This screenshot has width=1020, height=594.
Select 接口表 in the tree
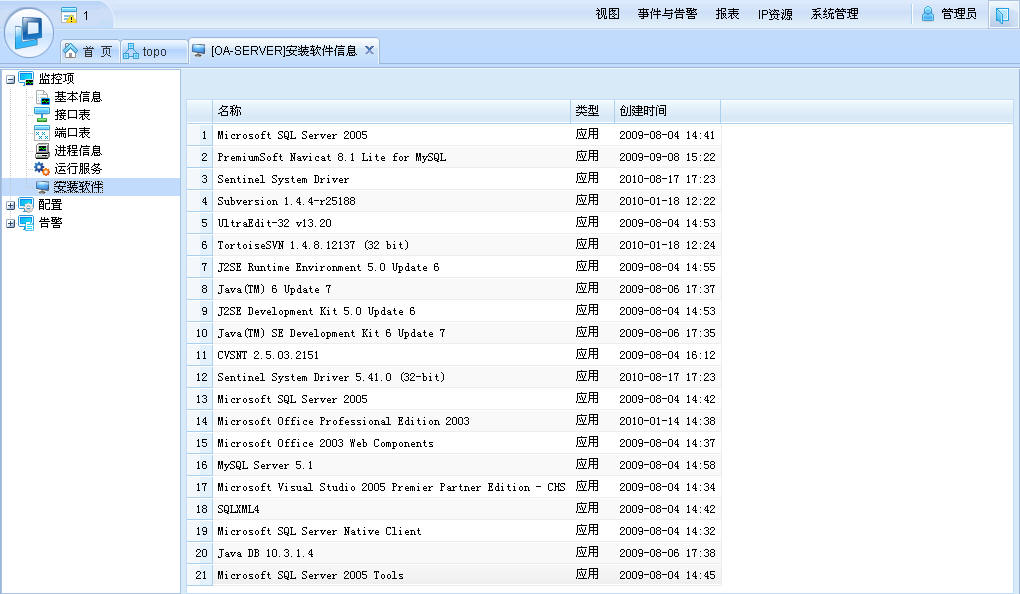[72, 115]
